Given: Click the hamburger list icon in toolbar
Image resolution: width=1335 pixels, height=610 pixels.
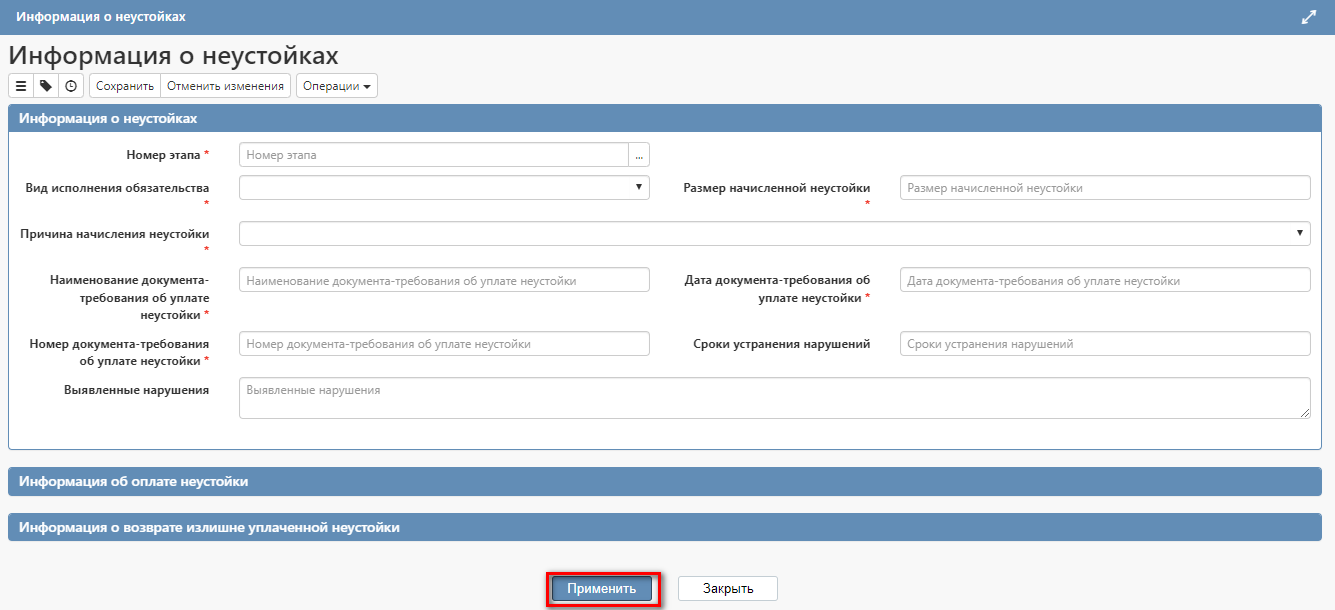Looking at the screenshot, I should pyautogui.click(x=21, y=86).
